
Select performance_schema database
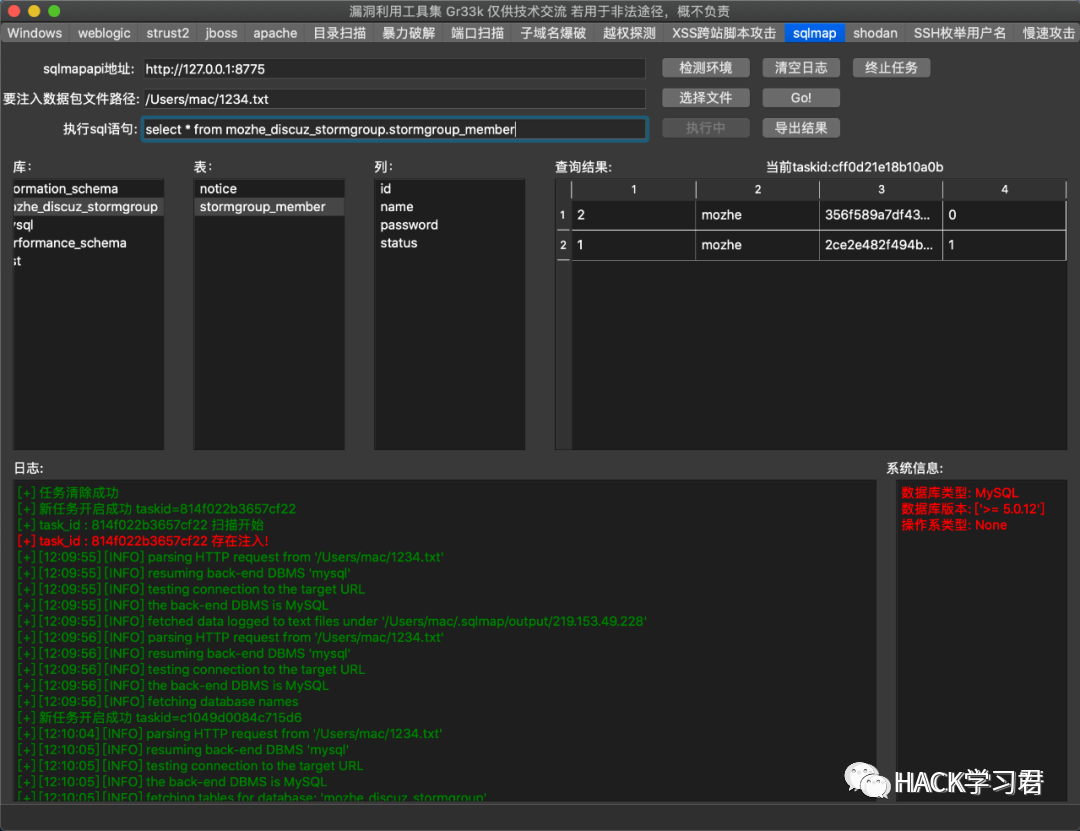click(x=88, y=243)
